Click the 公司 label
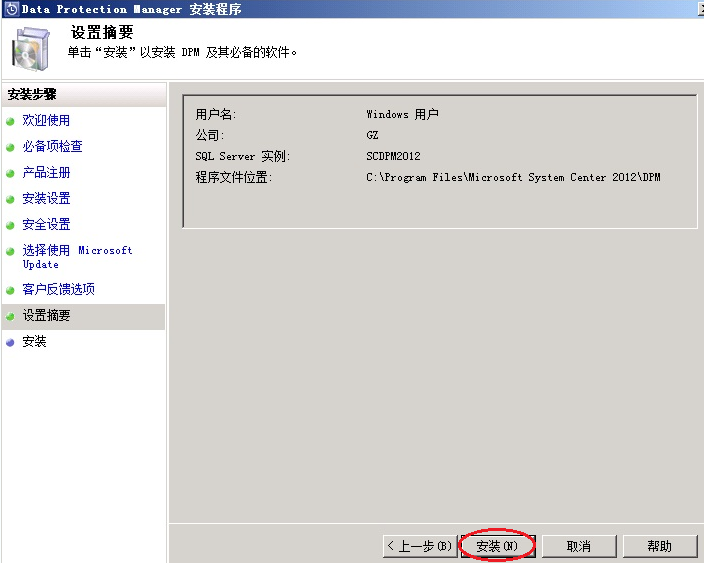This screenshot has height=563, width=704. coord(209,135)
